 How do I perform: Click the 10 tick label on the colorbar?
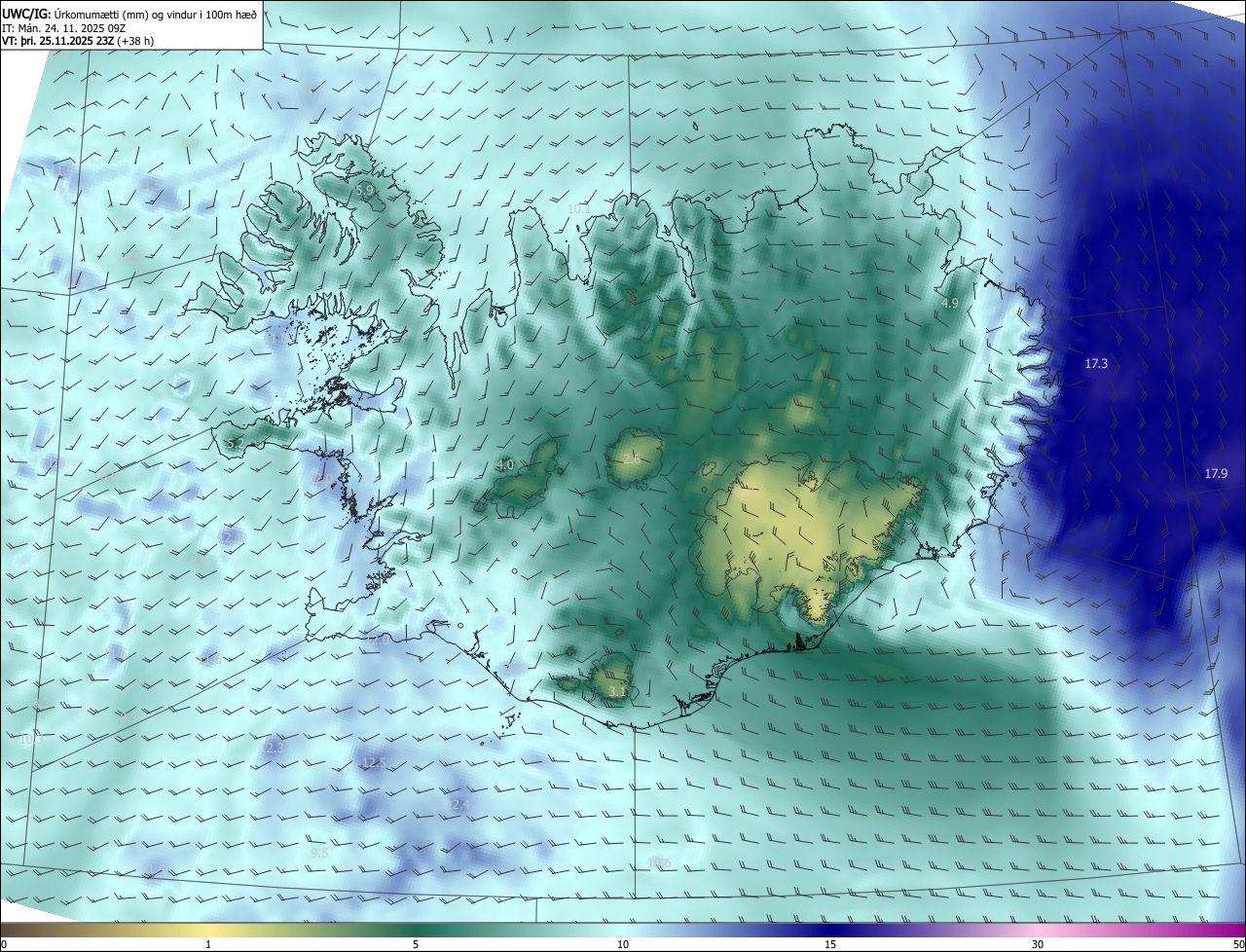[623, 944]
